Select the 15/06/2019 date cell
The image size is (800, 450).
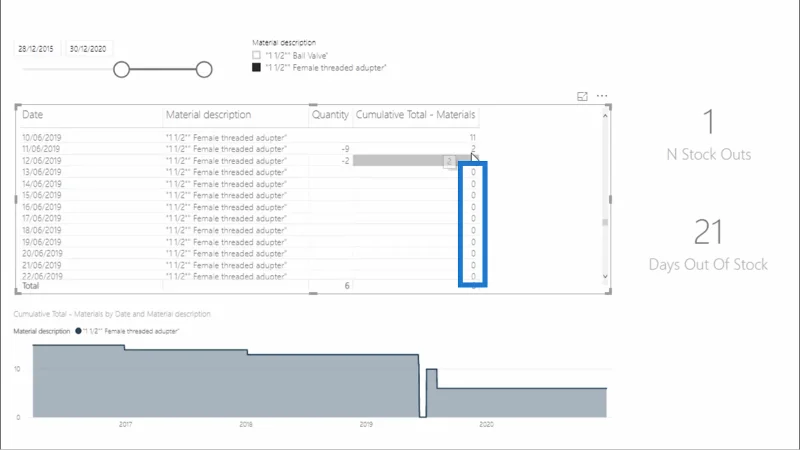[x=41, y=195]
